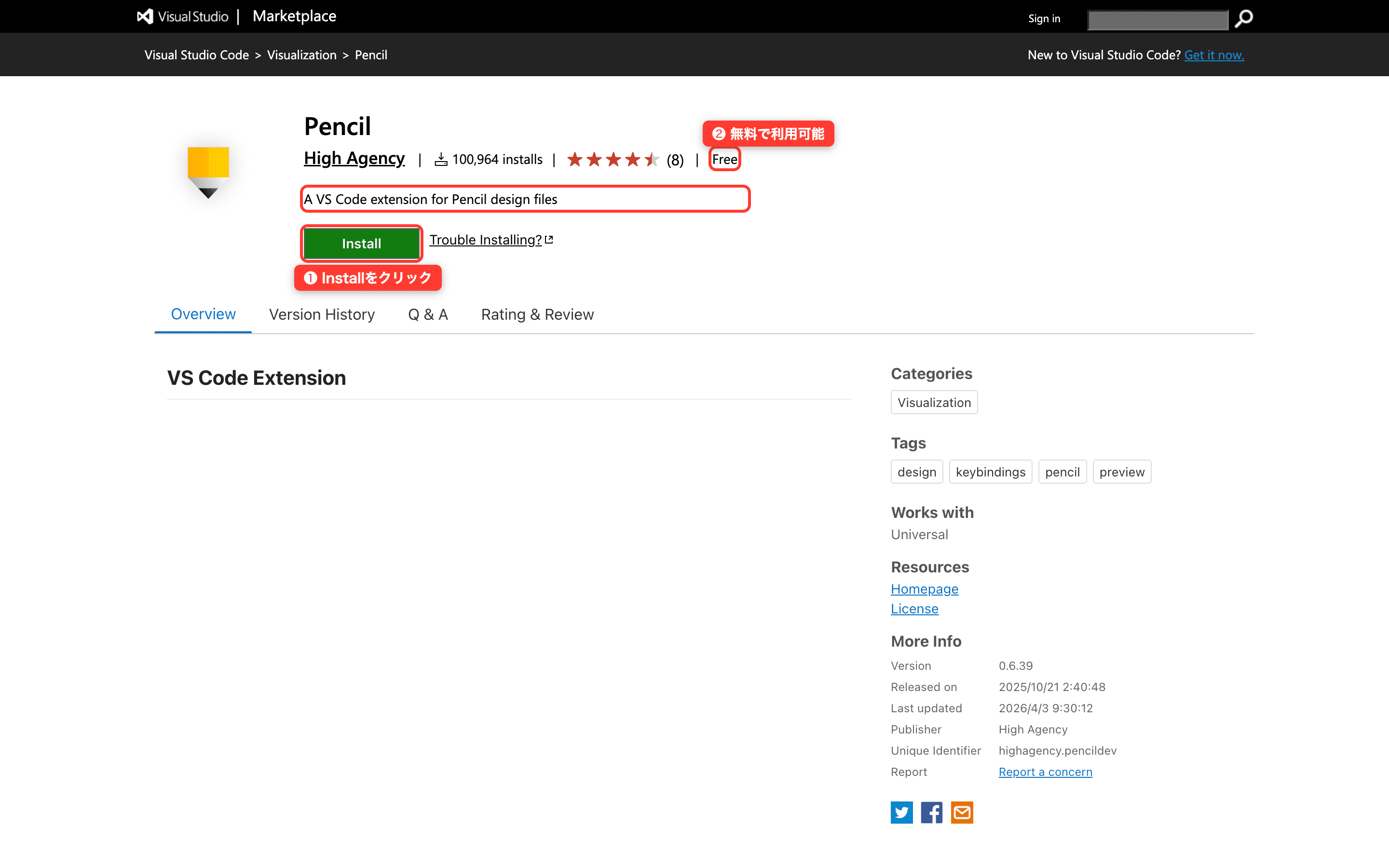
Task: Click the version value 0.6.39
Action: point(1015,666)
